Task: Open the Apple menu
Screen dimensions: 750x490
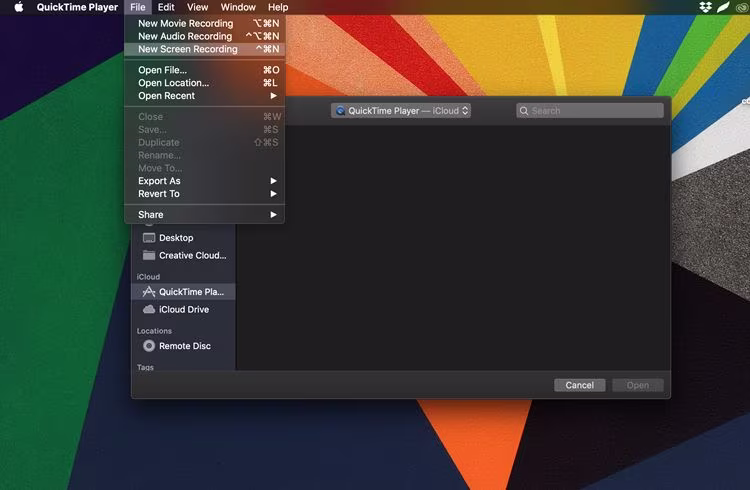Action: (19, 7)
